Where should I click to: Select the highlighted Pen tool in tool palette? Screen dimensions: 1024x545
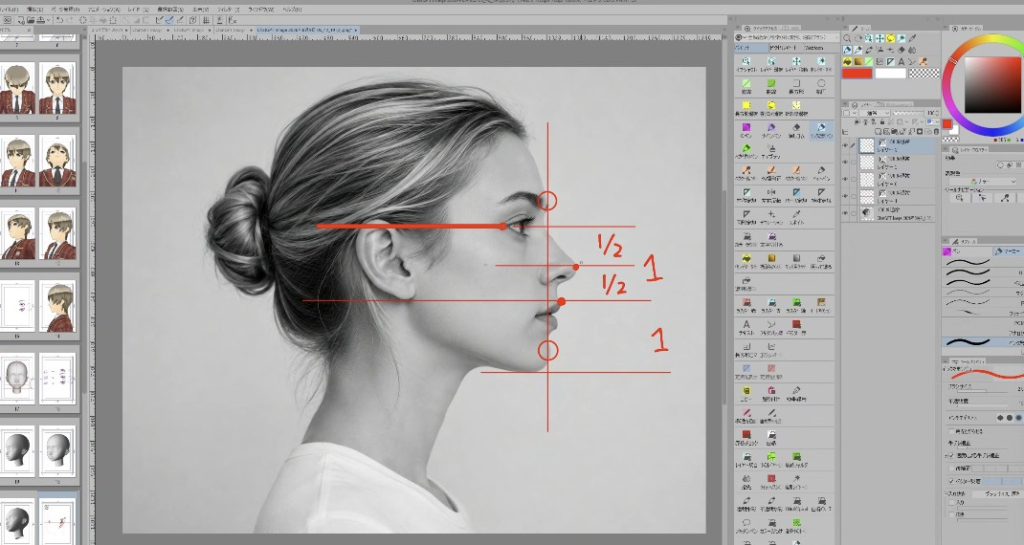[847, 50]
